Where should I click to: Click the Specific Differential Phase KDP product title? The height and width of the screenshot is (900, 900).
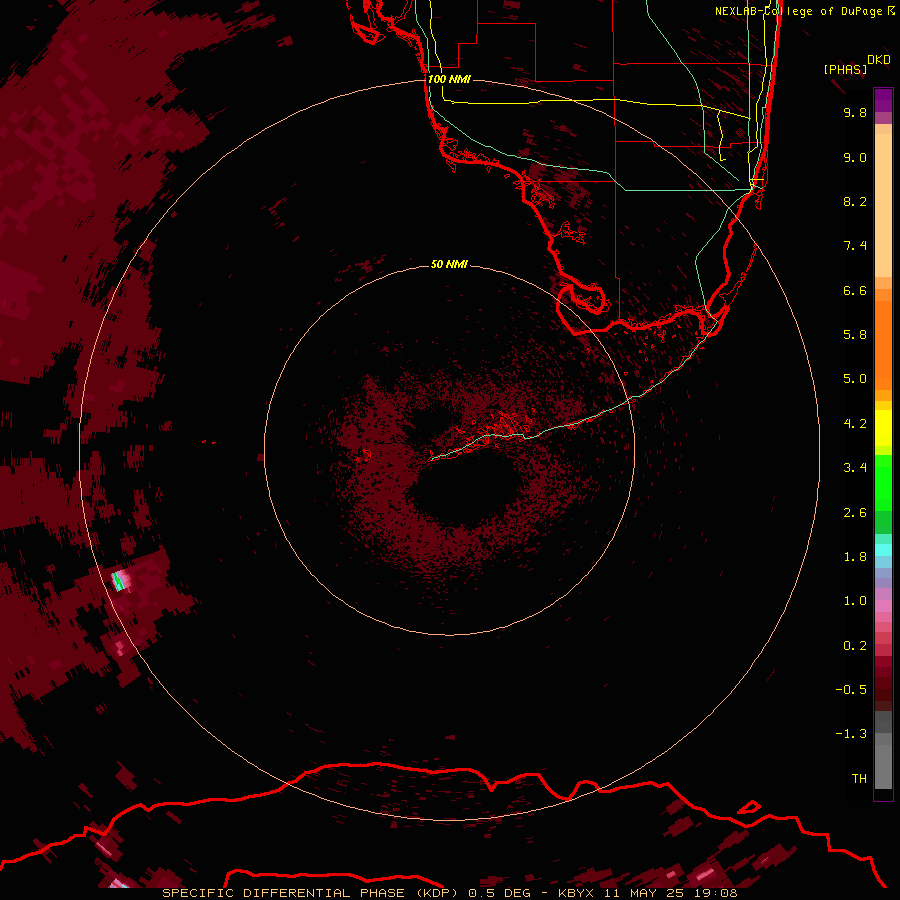[310, 893]
